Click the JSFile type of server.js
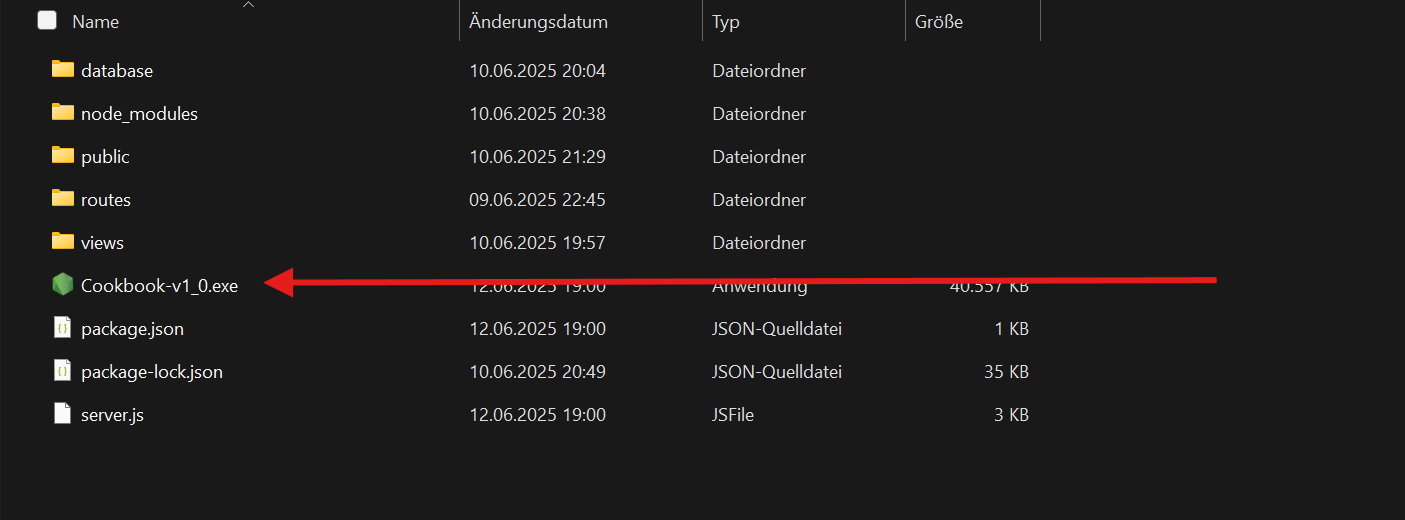The height and width of the screenshot is (520, 1405). [733, 414]
